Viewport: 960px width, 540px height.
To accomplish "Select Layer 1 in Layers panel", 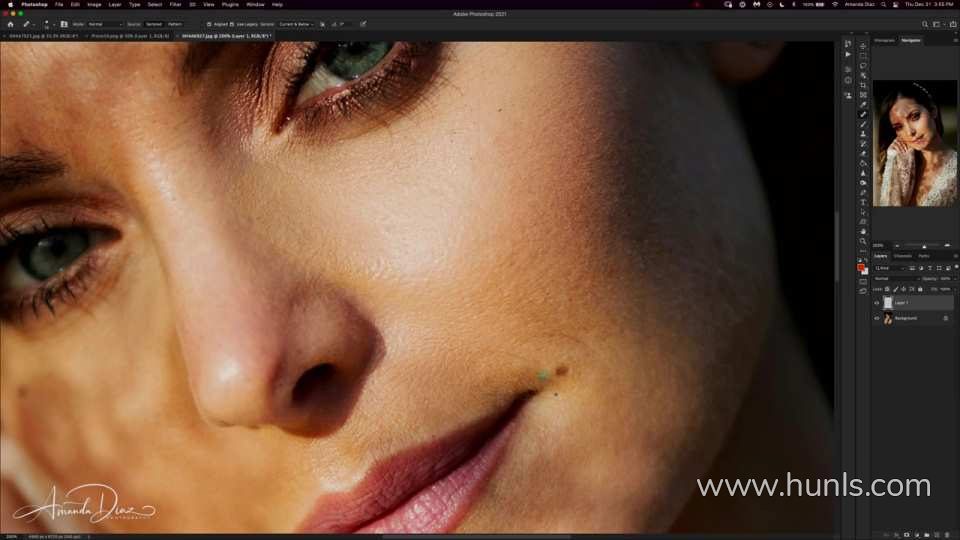I will (915, 303).
